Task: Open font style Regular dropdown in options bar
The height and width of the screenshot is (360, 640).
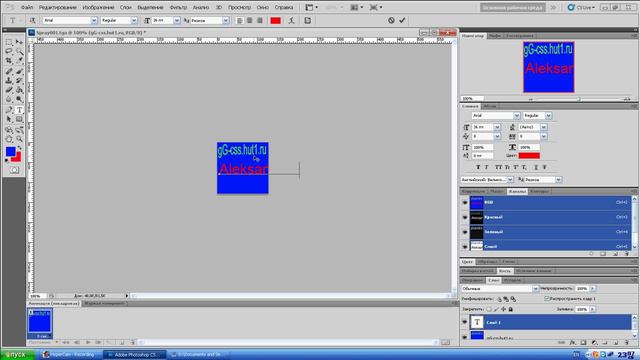Action: pos(134,20)
